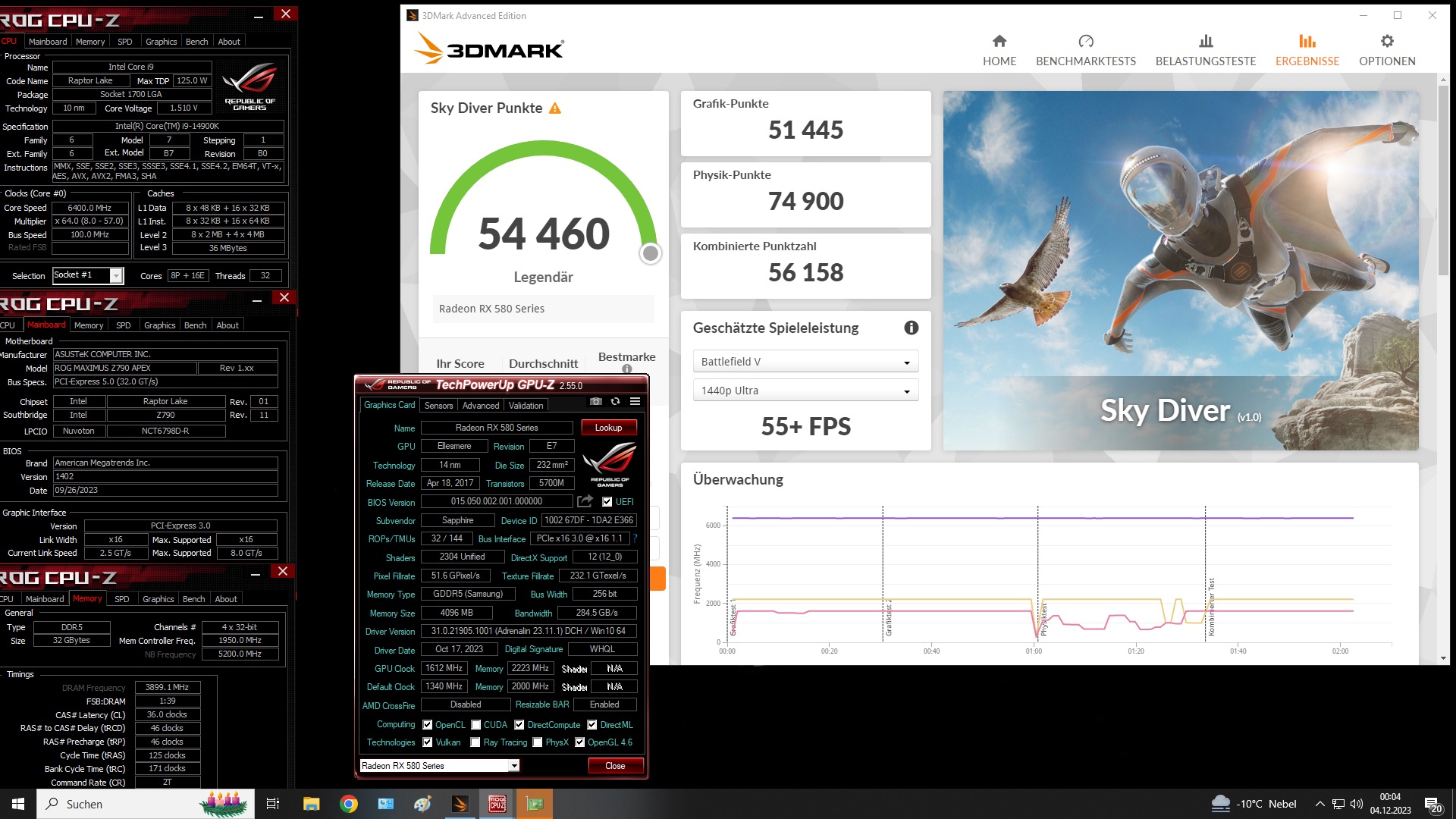Open the GPU-Z hamburger menu icon

click(x=635, y=401)
